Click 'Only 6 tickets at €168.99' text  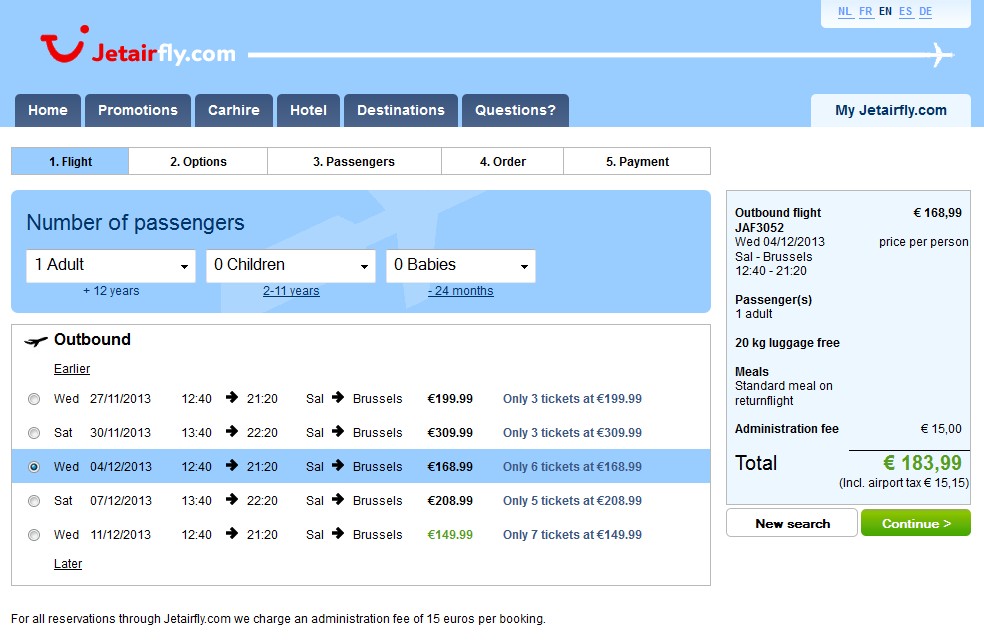pyautogui.click(x=572, y=466)
